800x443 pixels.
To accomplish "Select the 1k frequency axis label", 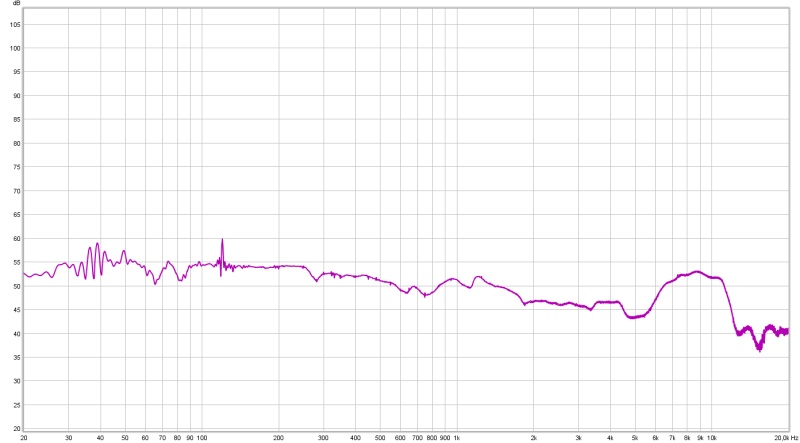I will coord(456,438).
